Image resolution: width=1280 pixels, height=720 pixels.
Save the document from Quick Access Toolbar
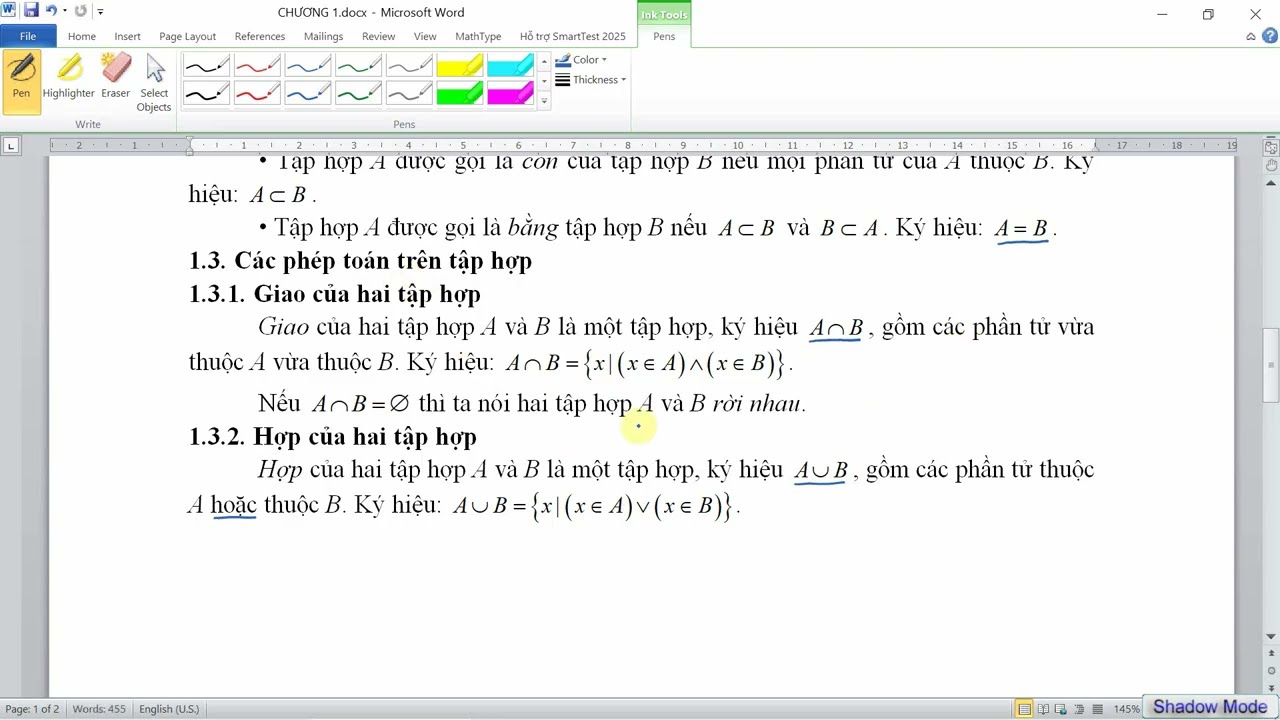(x=31, y=11)
